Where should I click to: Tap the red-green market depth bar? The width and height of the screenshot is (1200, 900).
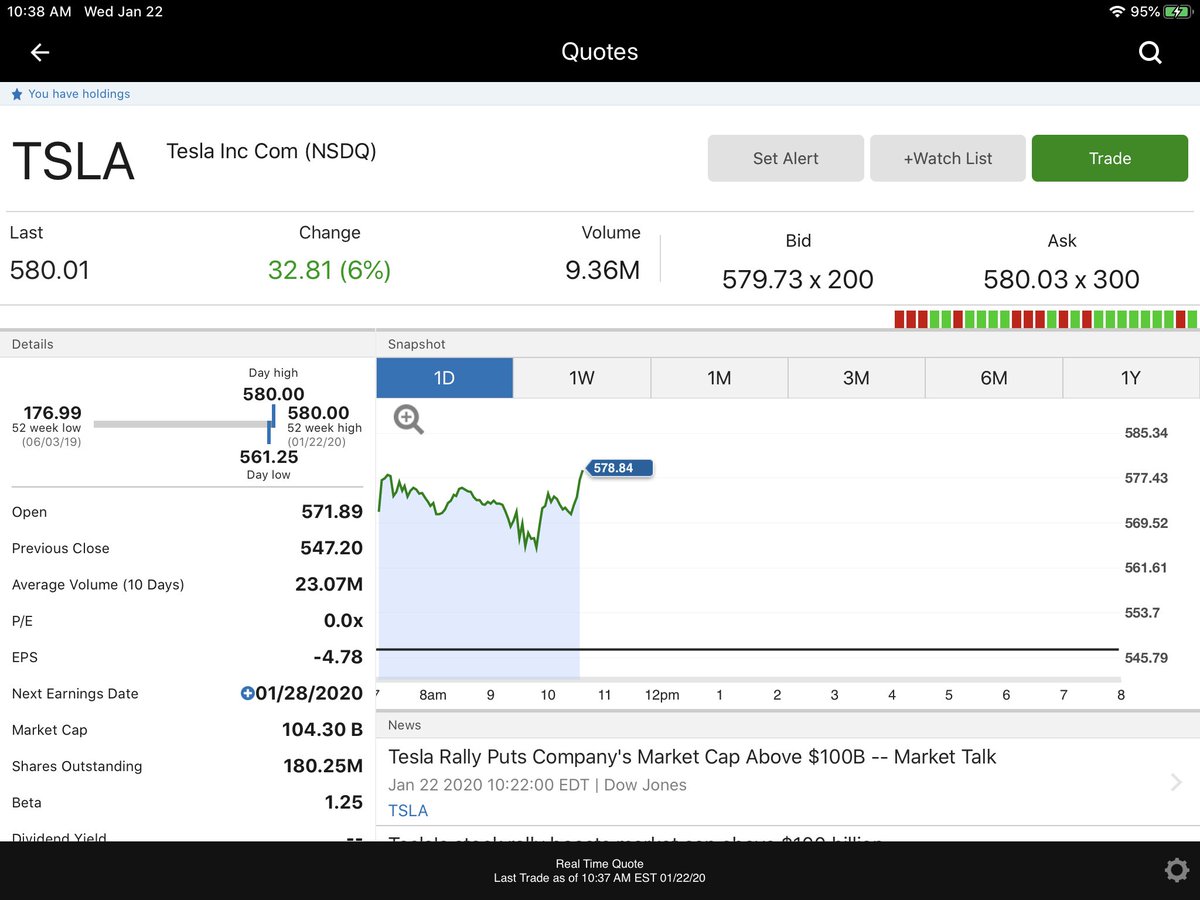[1045, 319]
